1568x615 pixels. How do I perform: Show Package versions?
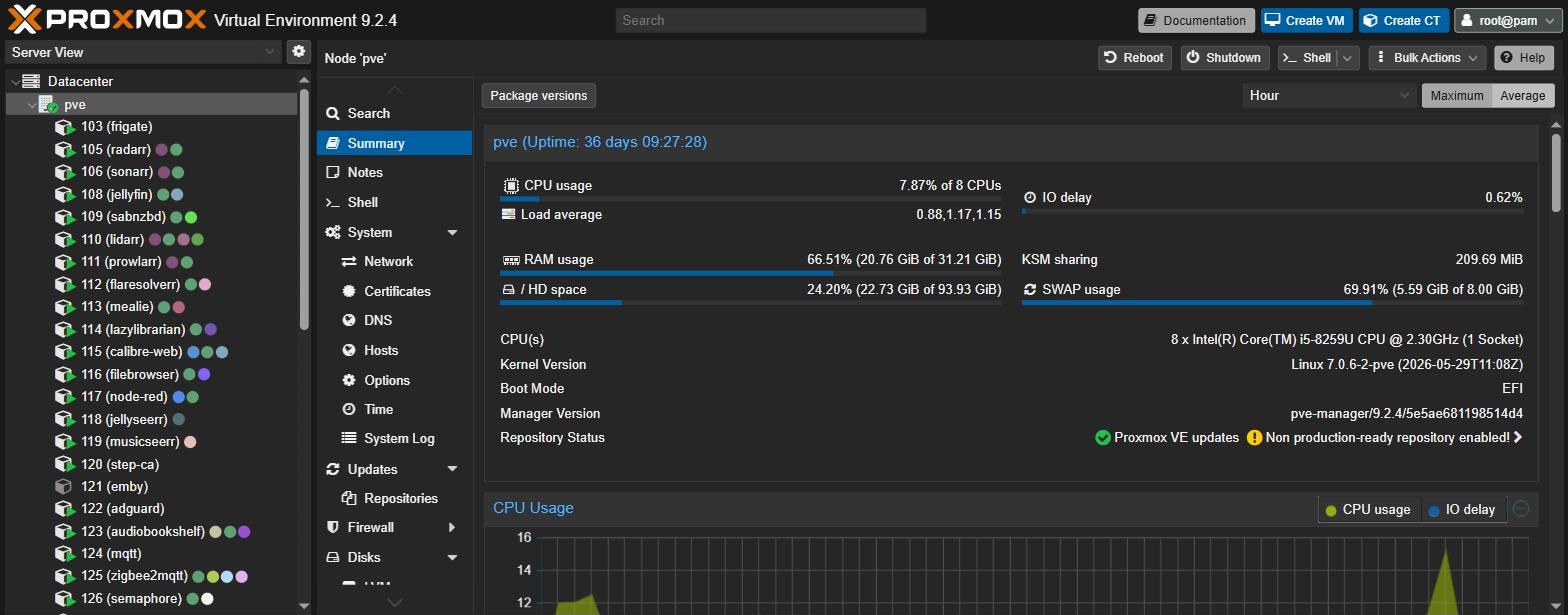pyautogui.click(x=539, y=95)
